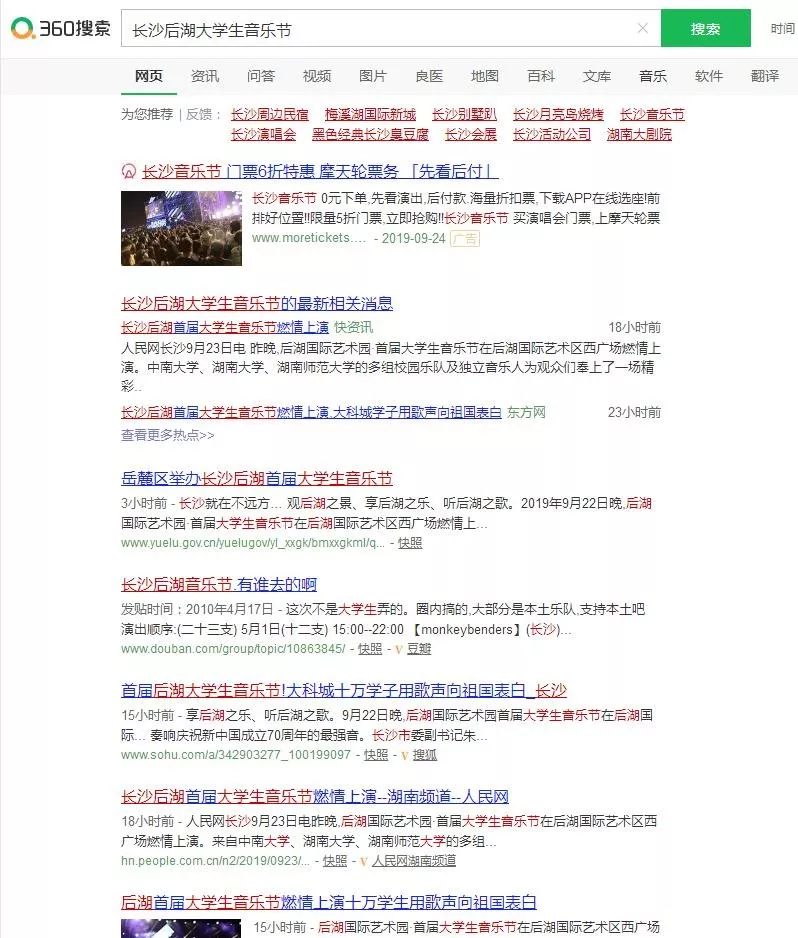Open the 地图 tab
This screenshot has width=798, height=938.
click(485, 76)
